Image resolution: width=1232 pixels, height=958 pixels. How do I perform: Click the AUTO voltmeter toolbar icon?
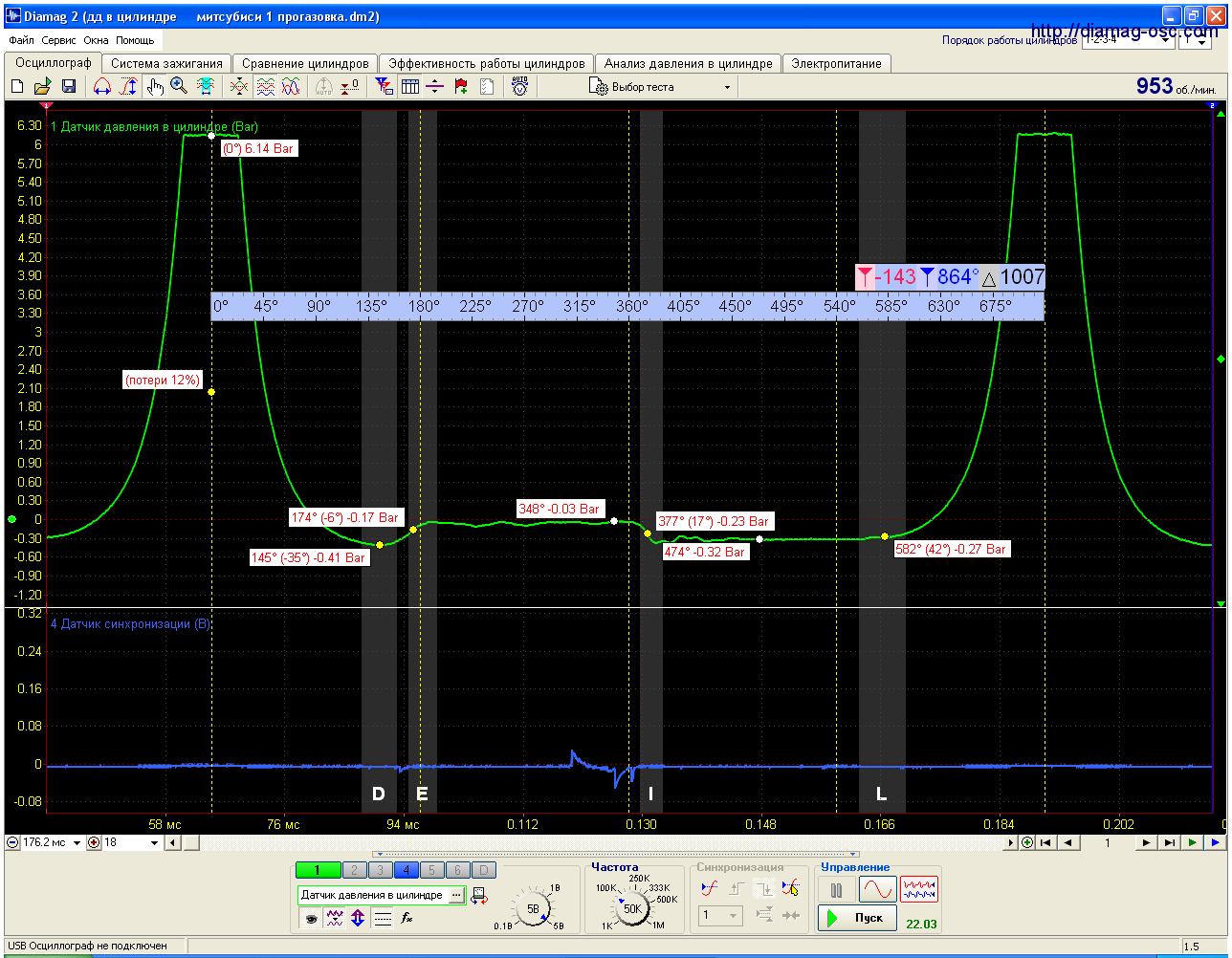pos(519,87)
